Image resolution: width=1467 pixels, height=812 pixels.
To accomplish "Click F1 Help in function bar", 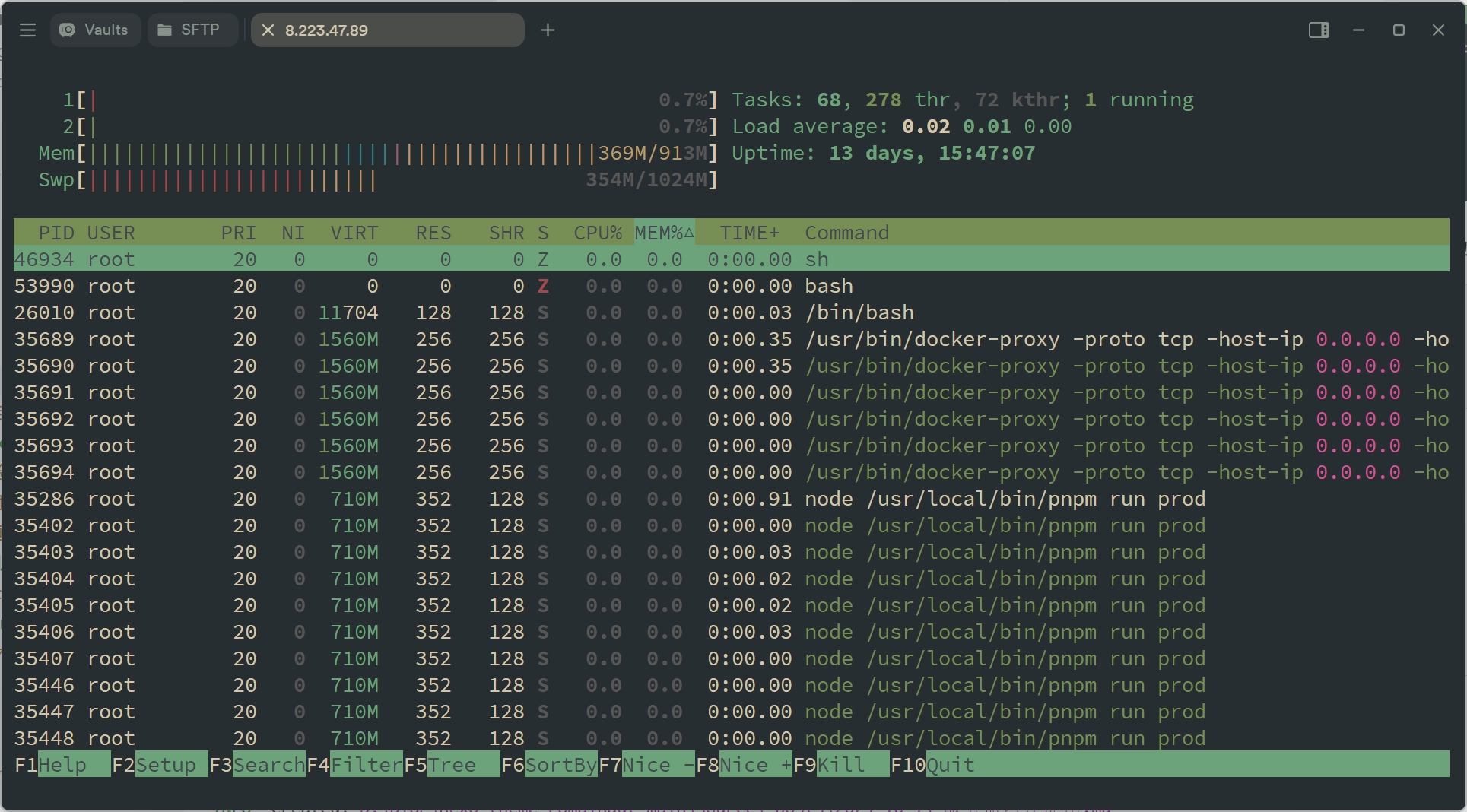I will coord(62,765).
